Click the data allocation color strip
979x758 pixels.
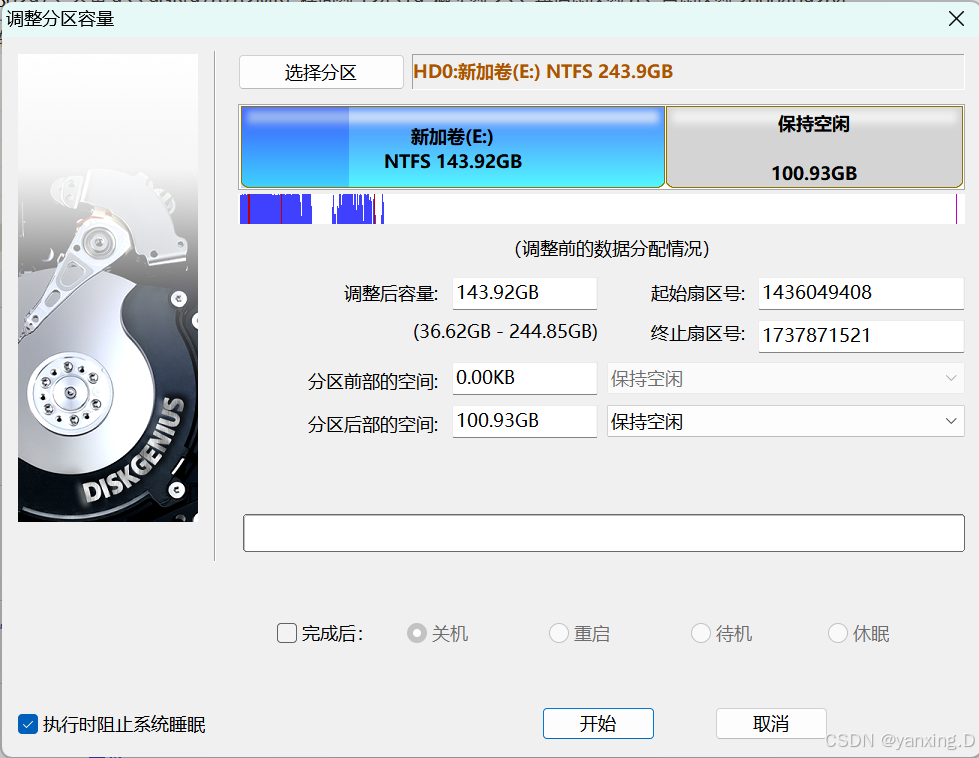click(600, 208)
